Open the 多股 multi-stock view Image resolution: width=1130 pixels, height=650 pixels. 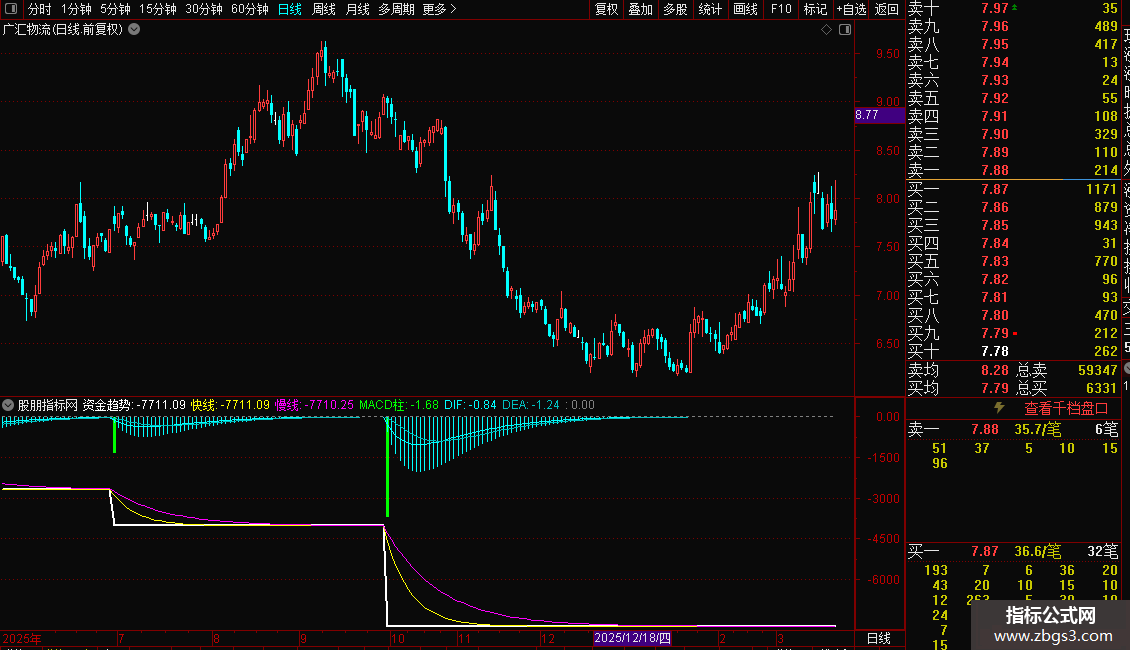pyautogui.click(x=675, y=9)
